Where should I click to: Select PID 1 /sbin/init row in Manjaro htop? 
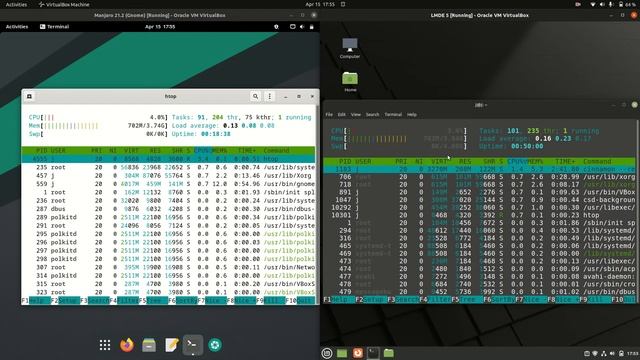point(168,192)
